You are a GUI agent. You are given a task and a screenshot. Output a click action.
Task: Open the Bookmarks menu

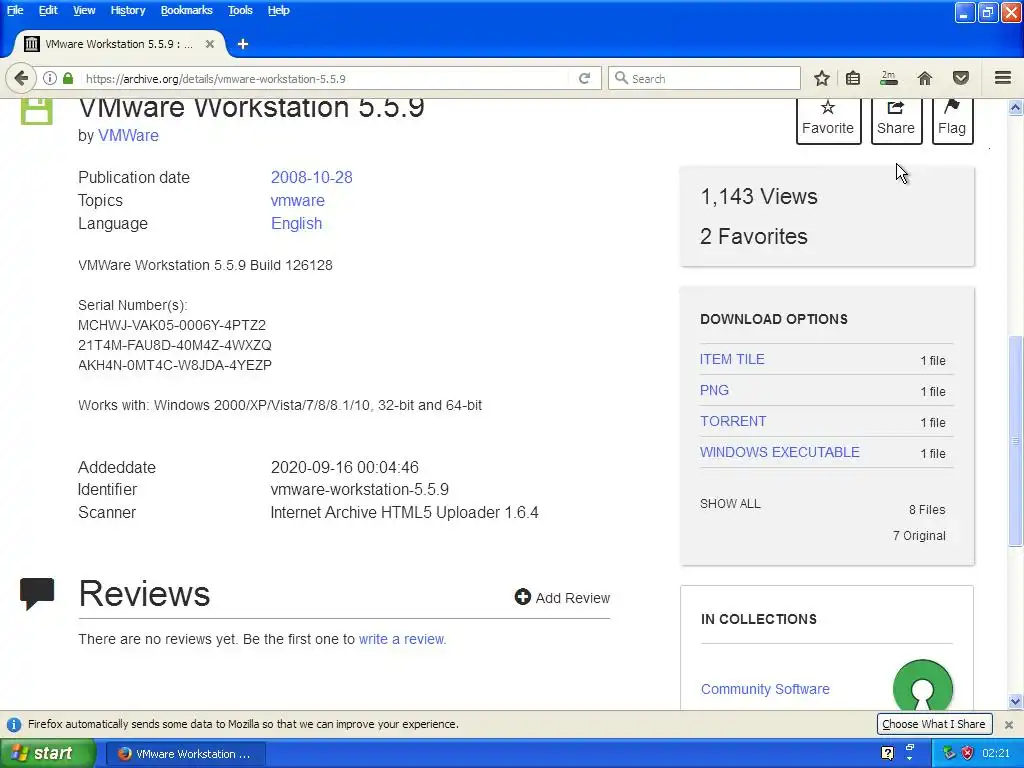click(x=186, y=10)
